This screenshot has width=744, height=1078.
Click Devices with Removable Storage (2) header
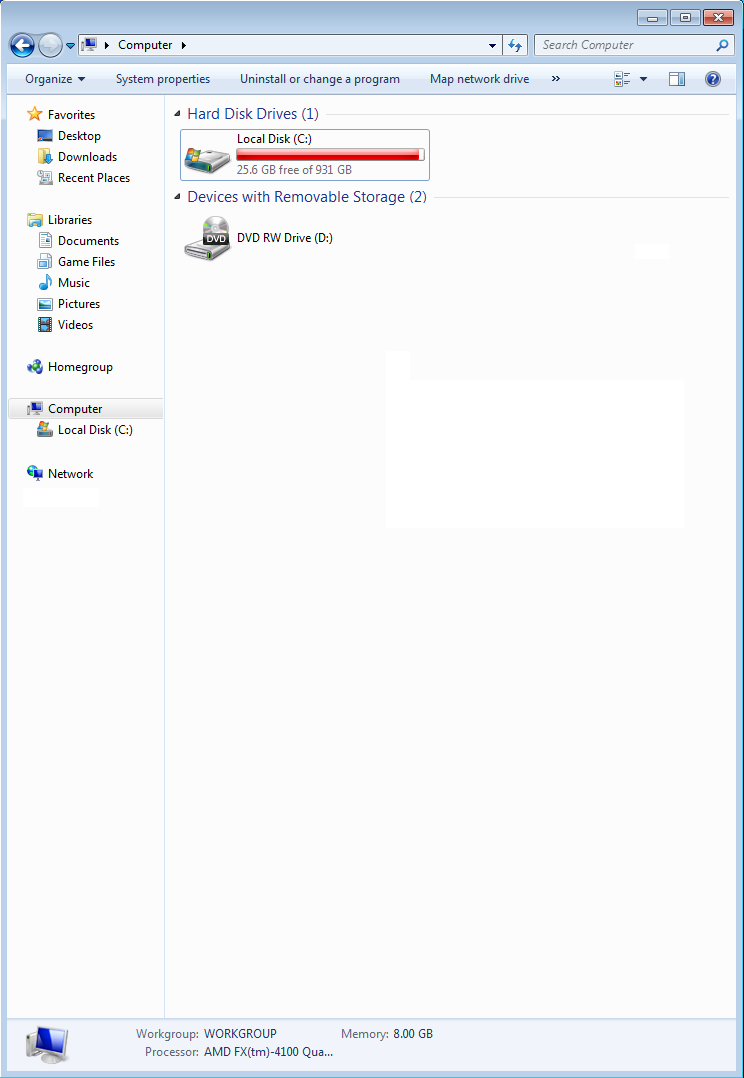coord(307,197)
